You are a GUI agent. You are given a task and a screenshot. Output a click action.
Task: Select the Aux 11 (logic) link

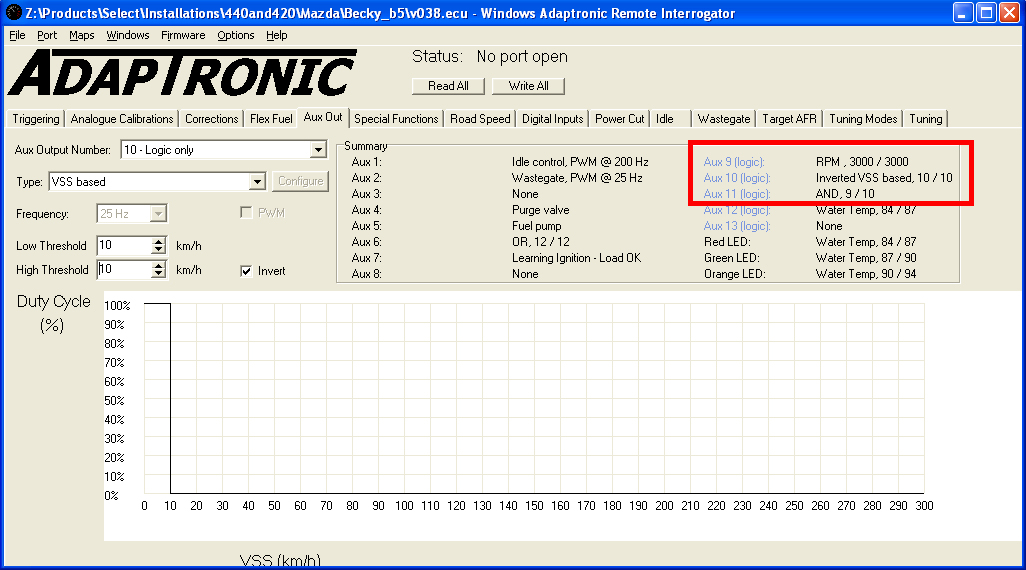pyautogui.click(x=736, y=194)
